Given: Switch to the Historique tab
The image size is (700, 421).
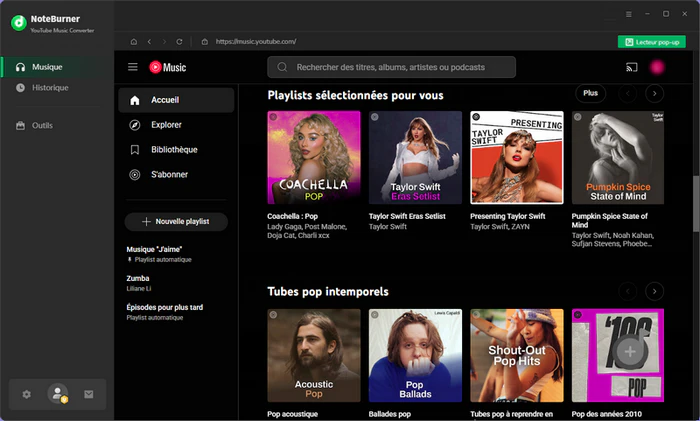Looking at the screenshot, I should coord(50,87).
